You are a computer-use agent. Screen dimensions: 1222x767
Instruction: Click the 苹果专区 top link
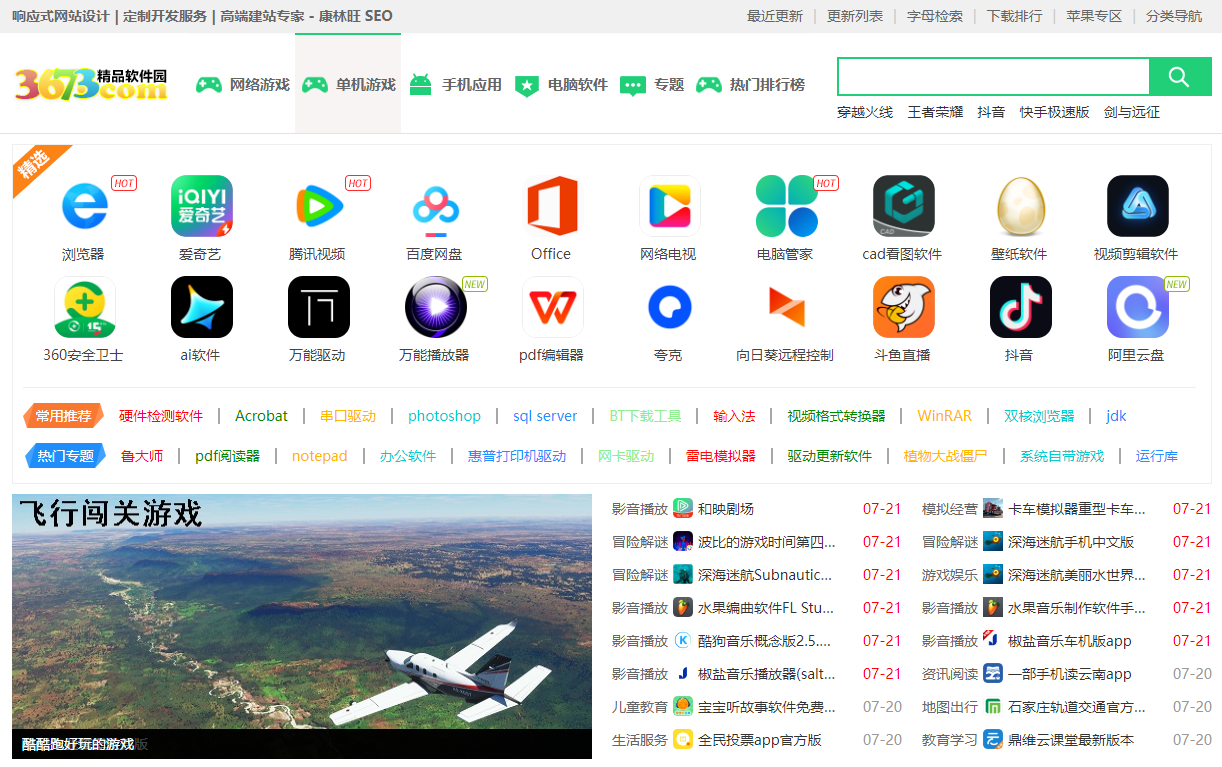coord(1094,16)
